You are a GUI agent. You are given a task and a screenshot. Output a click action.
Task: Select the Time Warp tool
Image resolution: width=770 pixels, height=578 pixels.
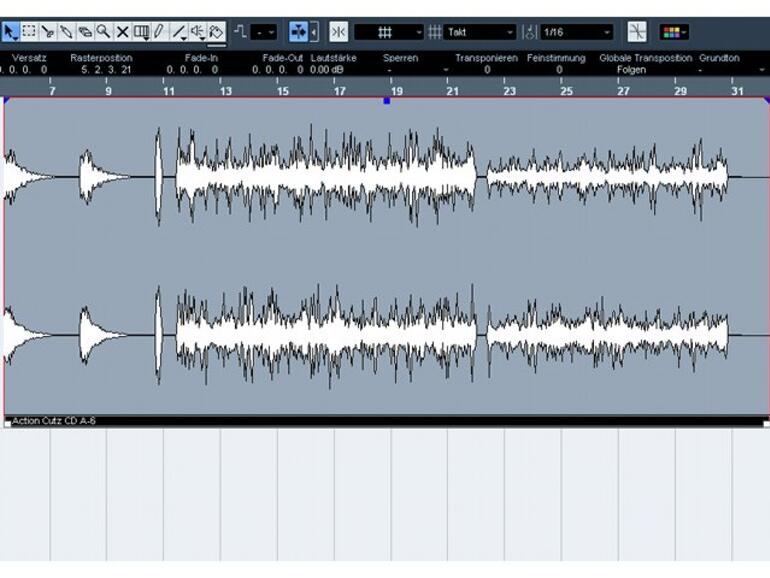tap(141, 32)
